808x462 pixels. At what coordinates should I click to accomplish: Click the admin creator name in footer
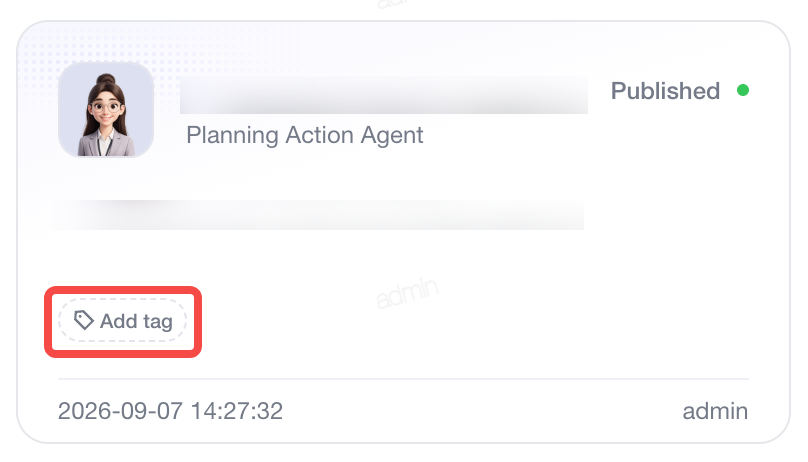(x=715, y=412)
